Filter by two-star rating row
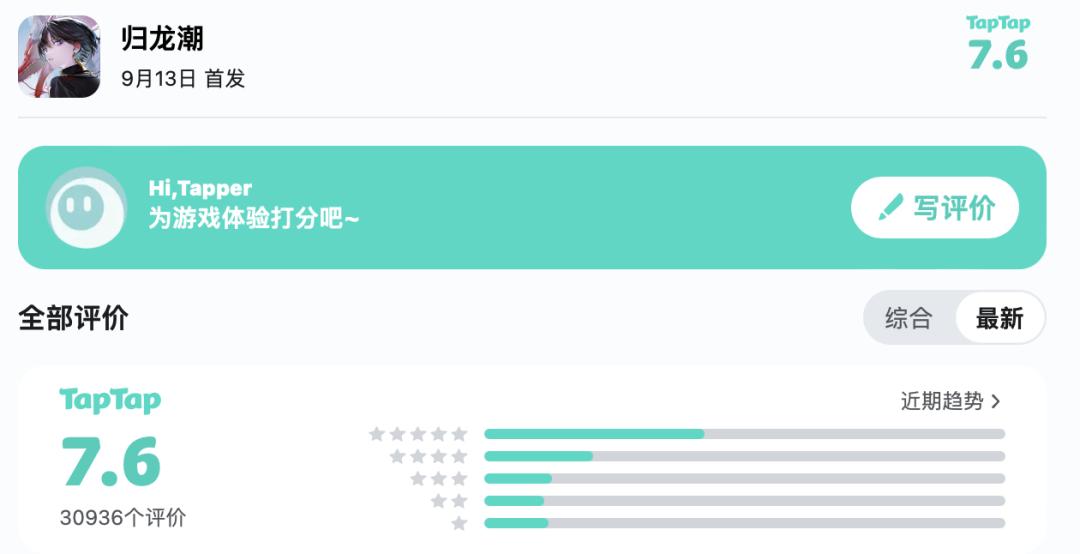The height and width of the screenshot is (554, 1080). [x=718, y=501]
